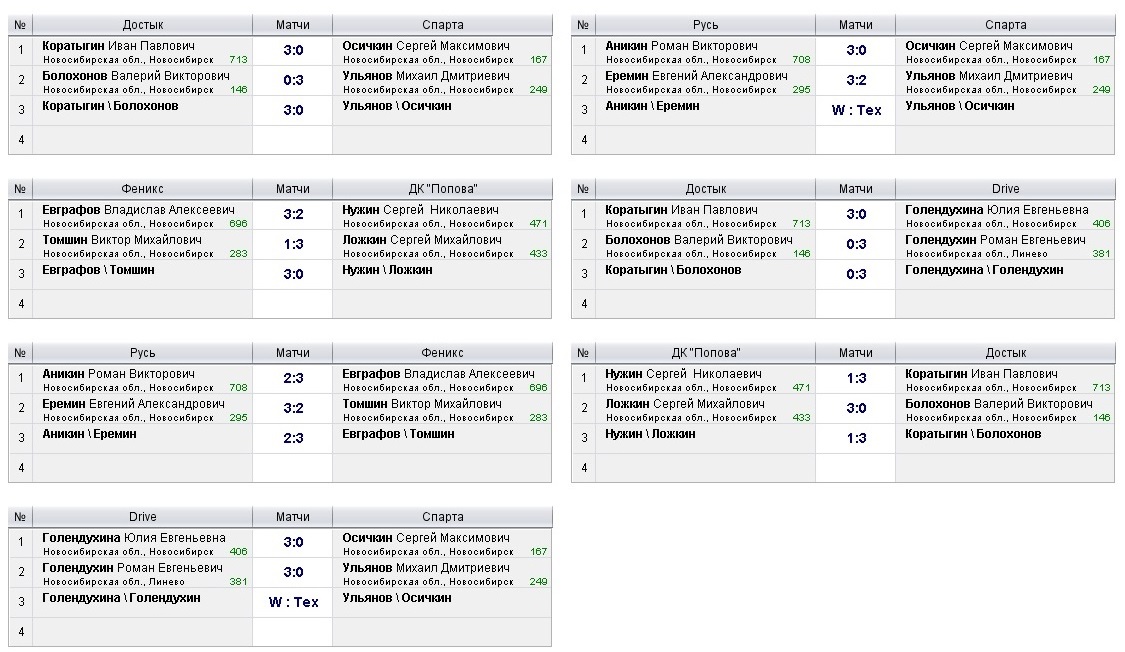This screenshot has width=1125, height=652.
Task: Select ДК "Попова" header in ДК "Попова"–Достык table
Action: 706,353
